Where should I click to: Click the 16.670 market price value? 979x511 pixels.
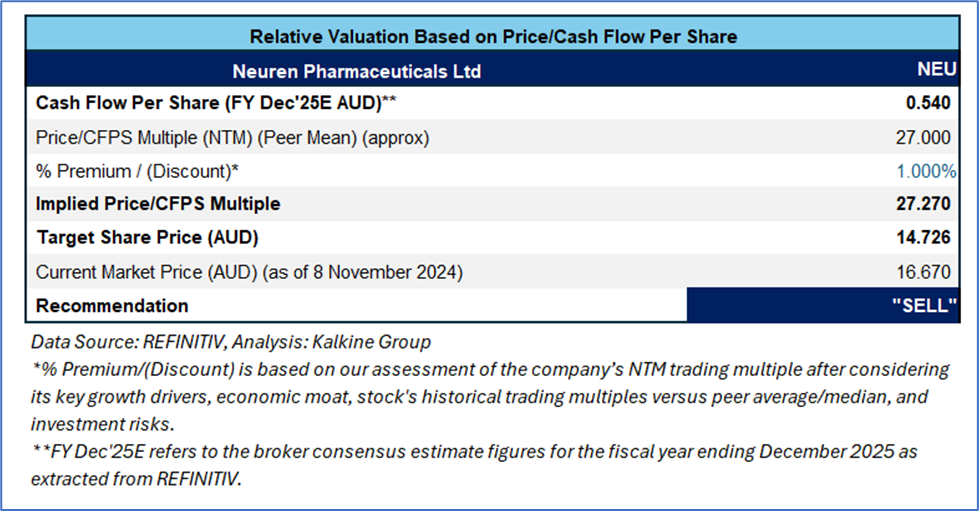coord(923,272)
